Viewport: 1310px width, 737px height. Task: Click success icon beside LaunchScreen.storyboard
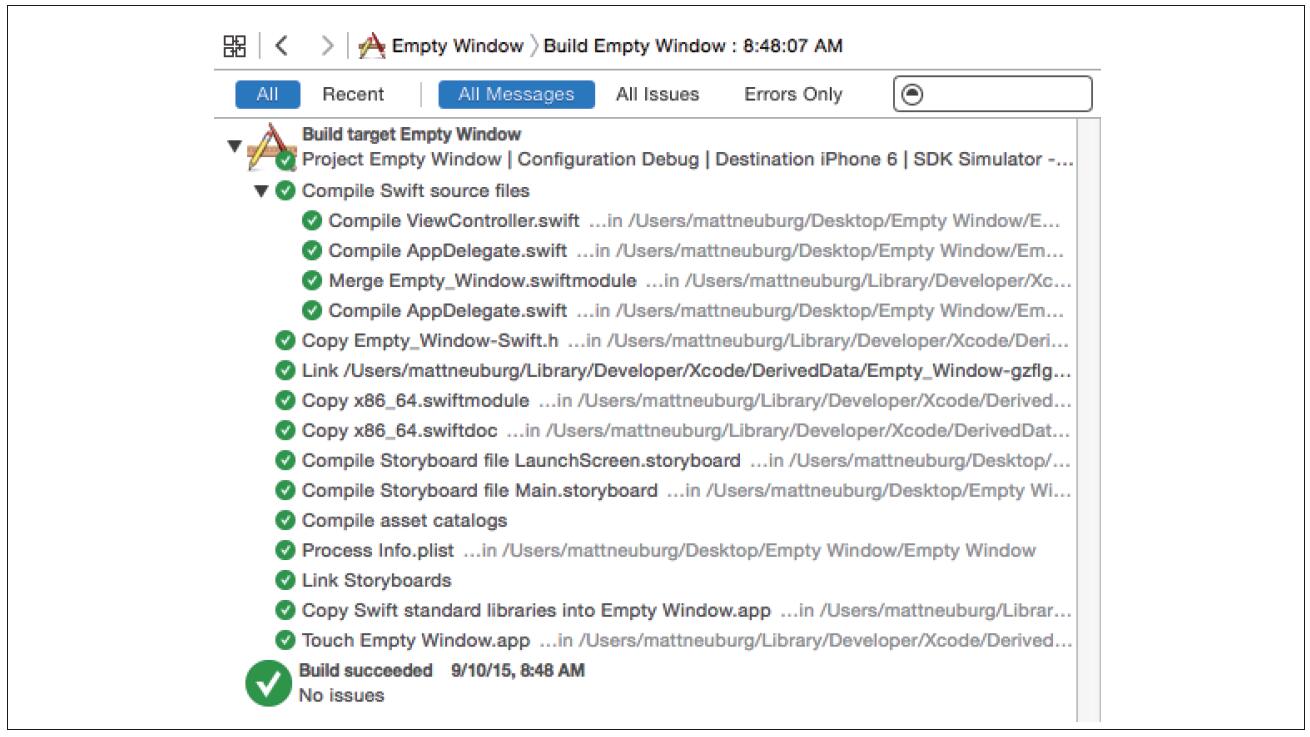coord(285,461)
